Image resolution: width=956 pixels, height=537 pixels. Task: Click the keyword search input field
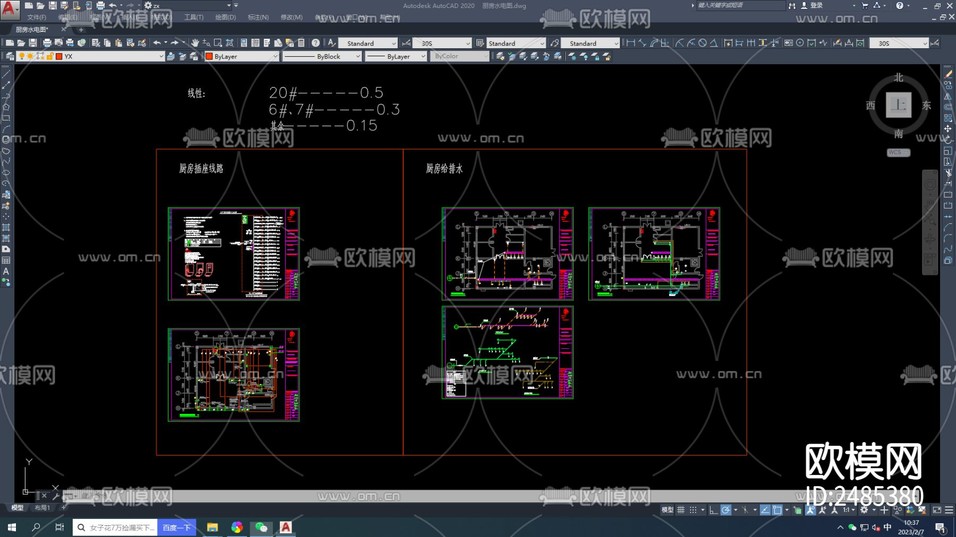(740, 5)
